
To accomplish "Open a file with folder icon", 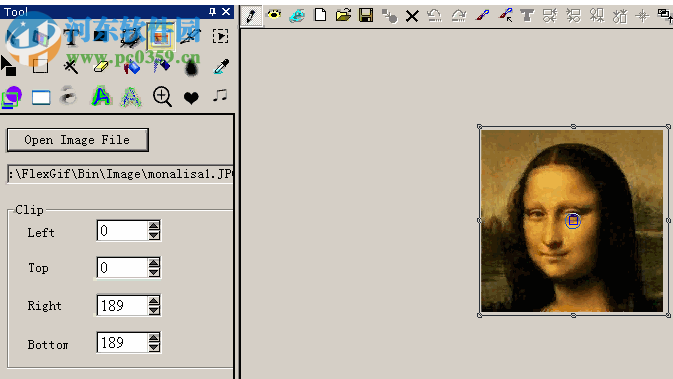I will tap(343, 15).
